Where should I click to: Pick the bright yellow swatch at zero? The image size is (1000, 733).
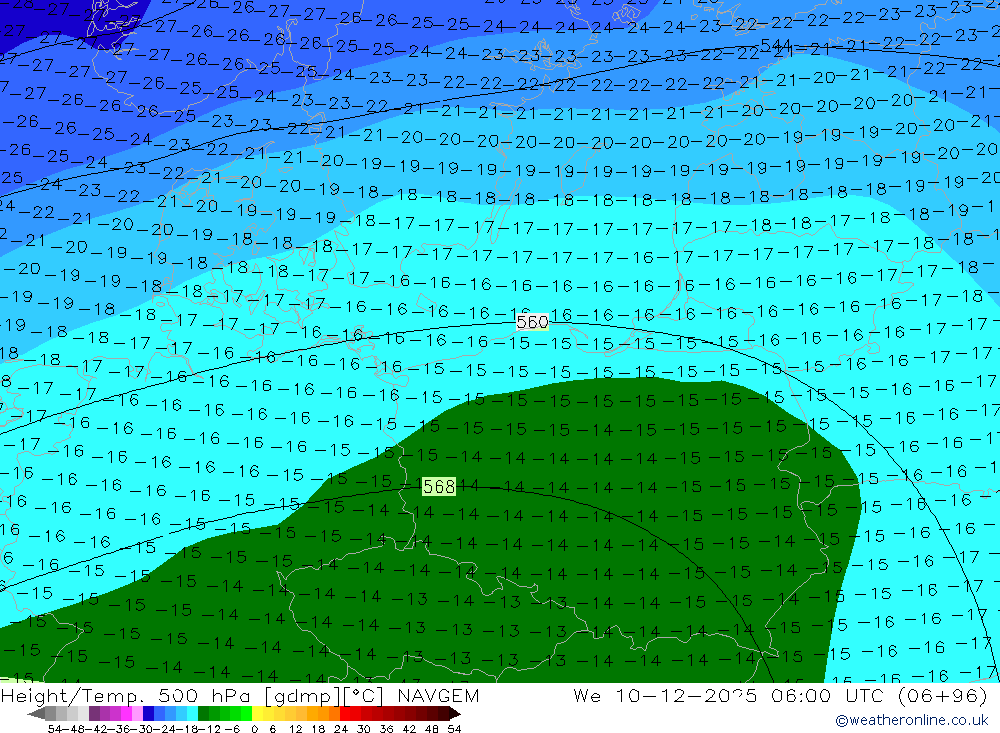coord(257,714)
